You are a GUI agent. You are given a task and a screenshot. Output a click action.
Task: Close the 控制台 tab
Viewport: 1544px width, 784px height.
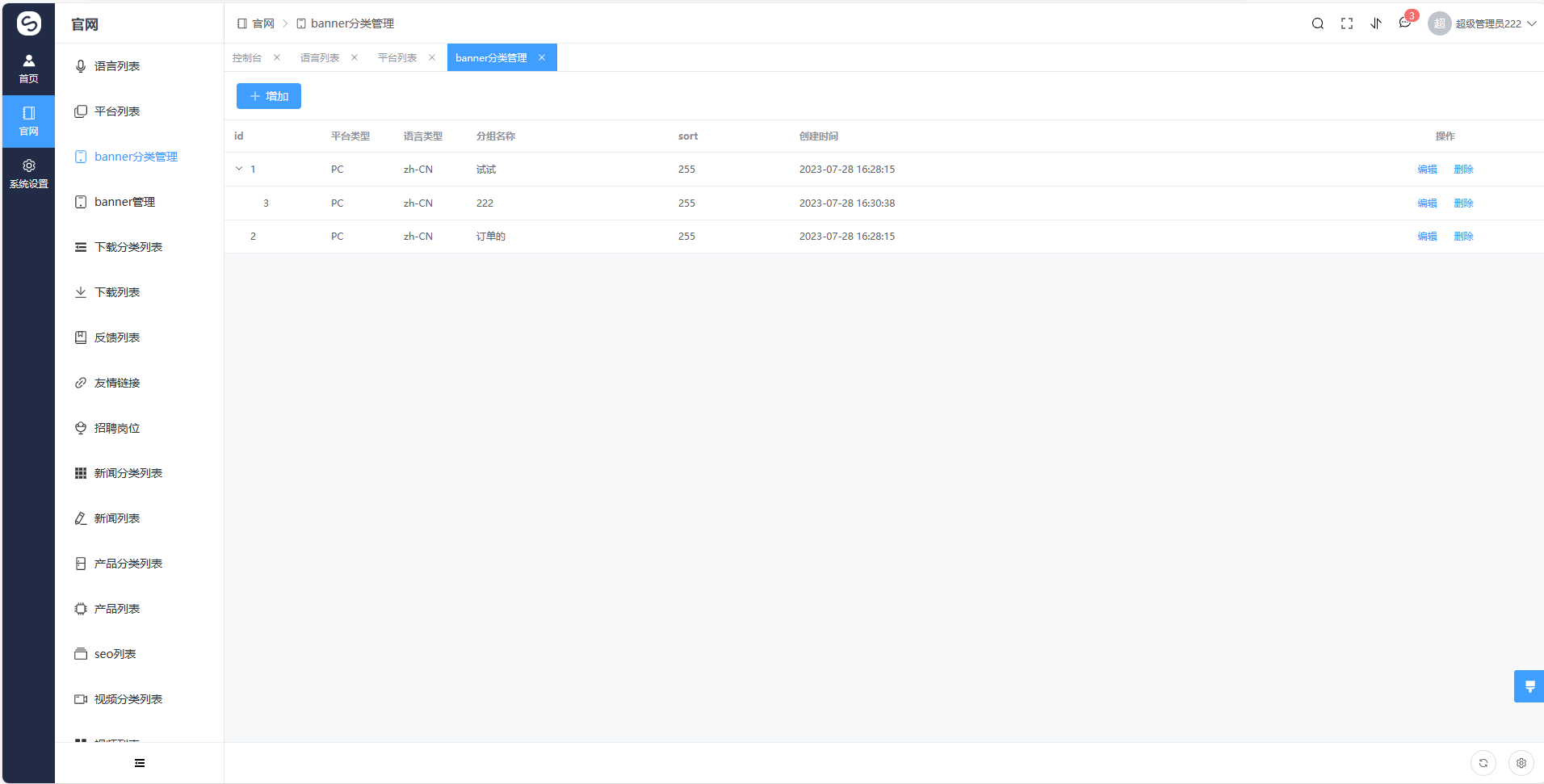coord(277,57)
